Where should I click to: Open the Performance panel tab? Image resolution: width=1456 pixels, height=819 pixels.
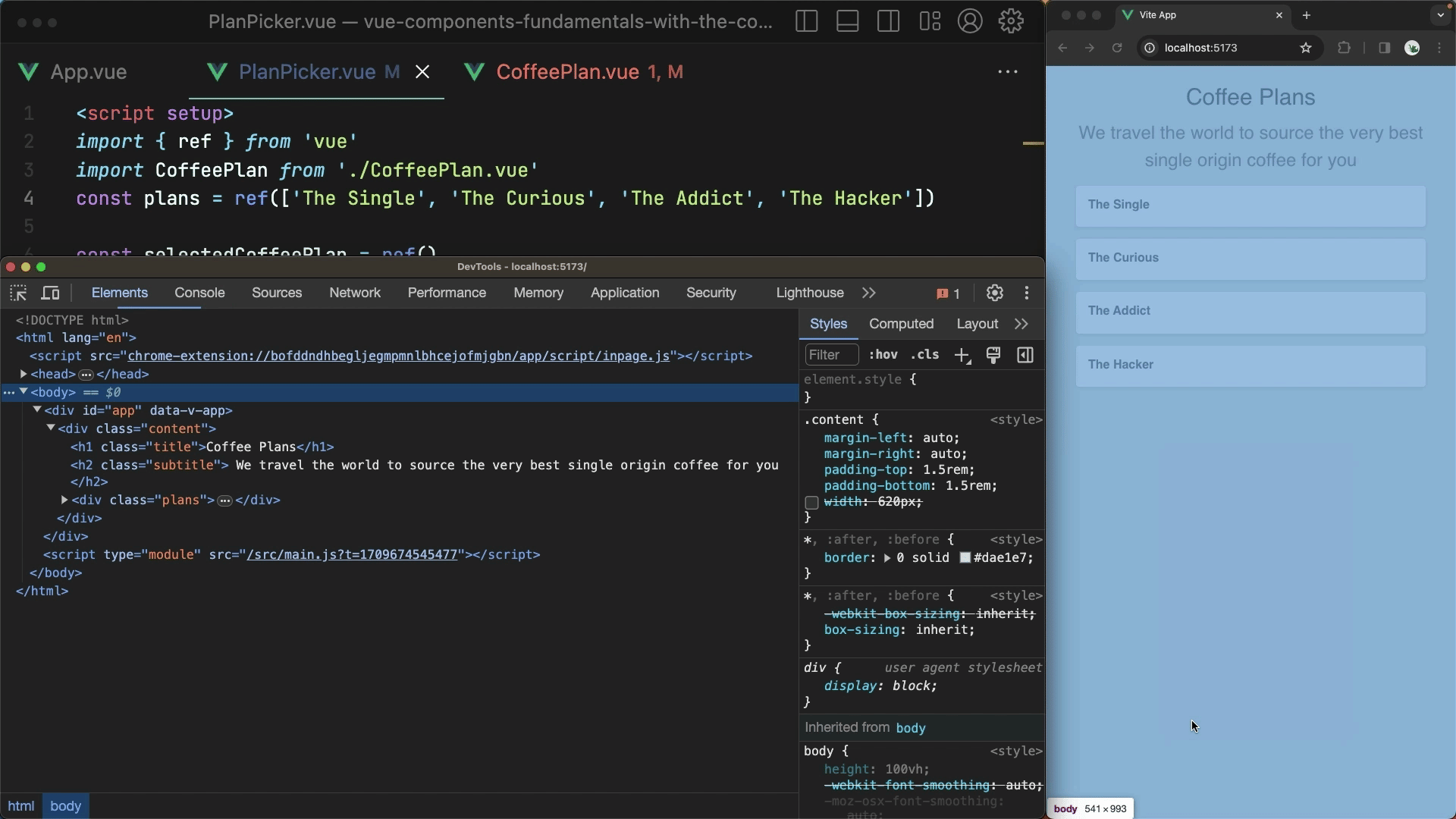[x=447, y=293]
